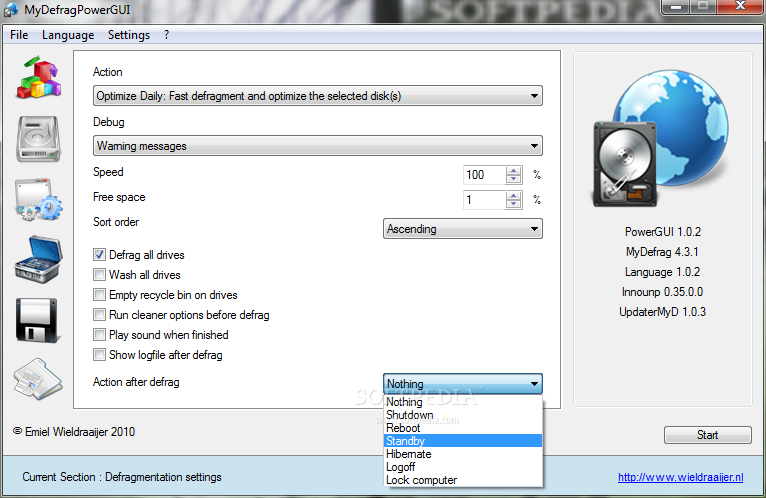This screenshot has height=498, width=766.
Task: Select Standby in the dropdown list
Action: click(x=463, y=441)
